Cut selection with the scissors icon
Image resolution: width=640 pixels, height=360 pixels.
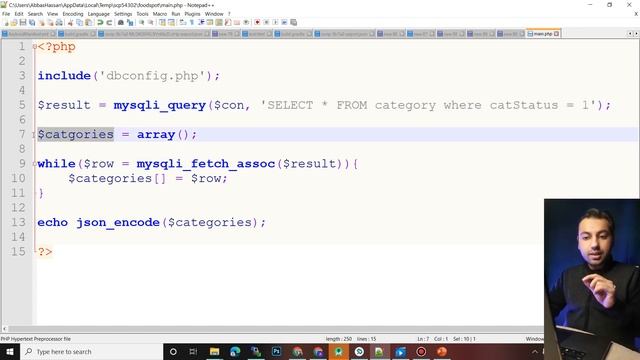(x=70, y=22)
